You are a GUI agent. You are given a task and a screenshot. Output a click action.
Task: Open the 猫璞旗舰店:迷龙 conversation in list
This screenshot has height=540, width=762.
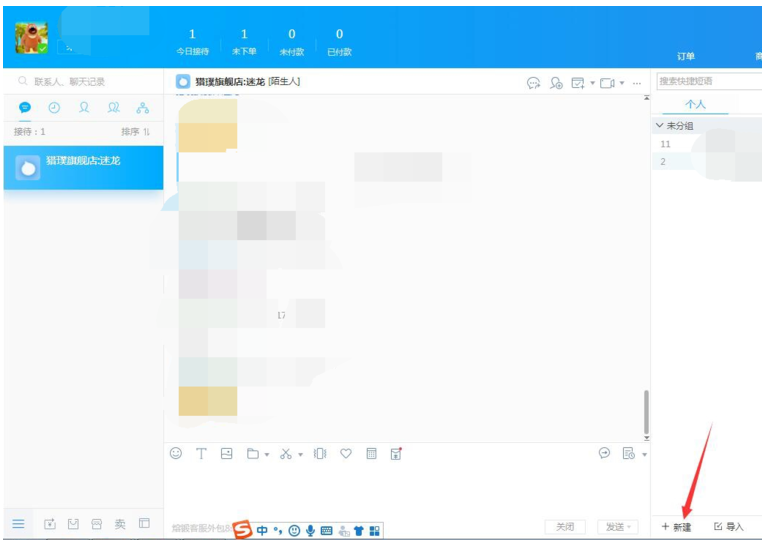point(83,168)
